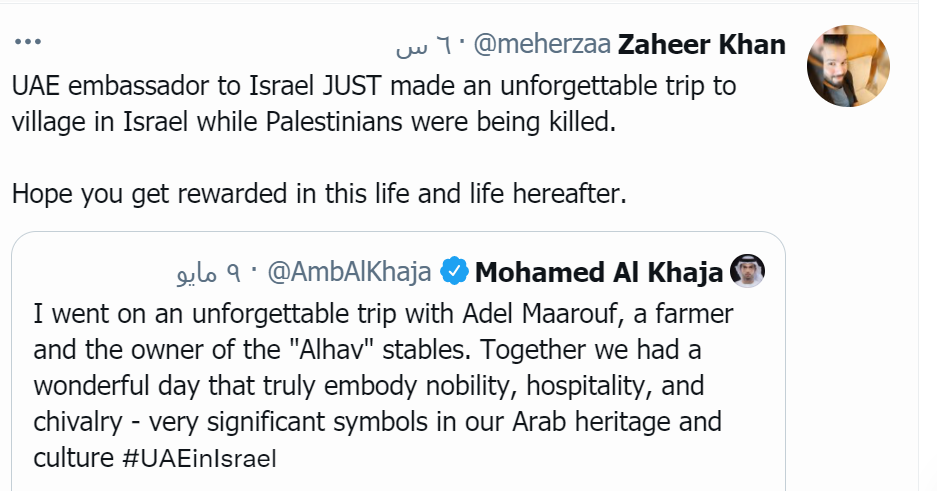Click the blue verified badge
Screen dimensions: 937x491
coord(455,271)
